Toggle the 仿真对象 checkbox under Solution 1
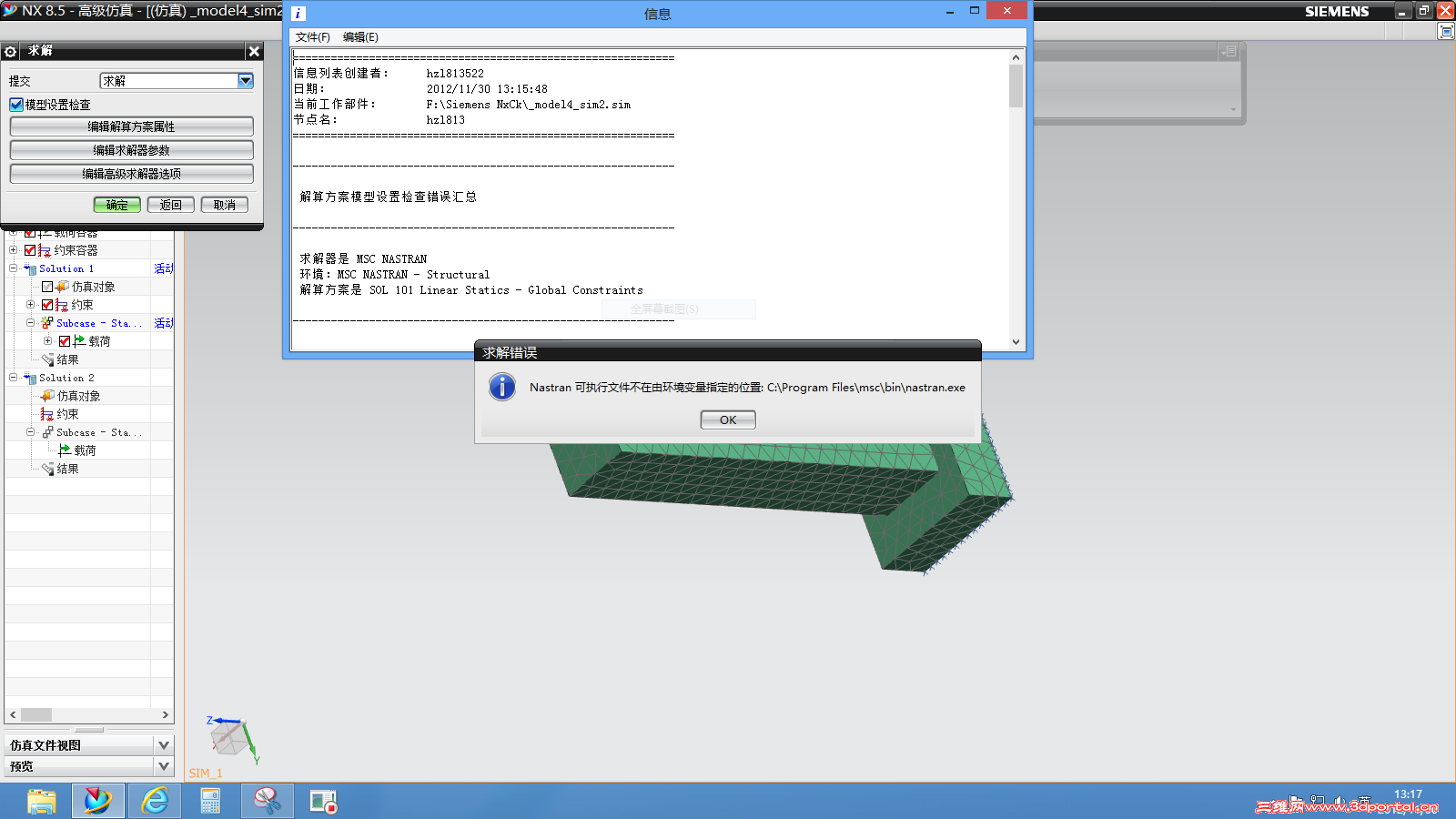Image resolution: width=1456 pixels, height=819 pixels. [47, 287]
